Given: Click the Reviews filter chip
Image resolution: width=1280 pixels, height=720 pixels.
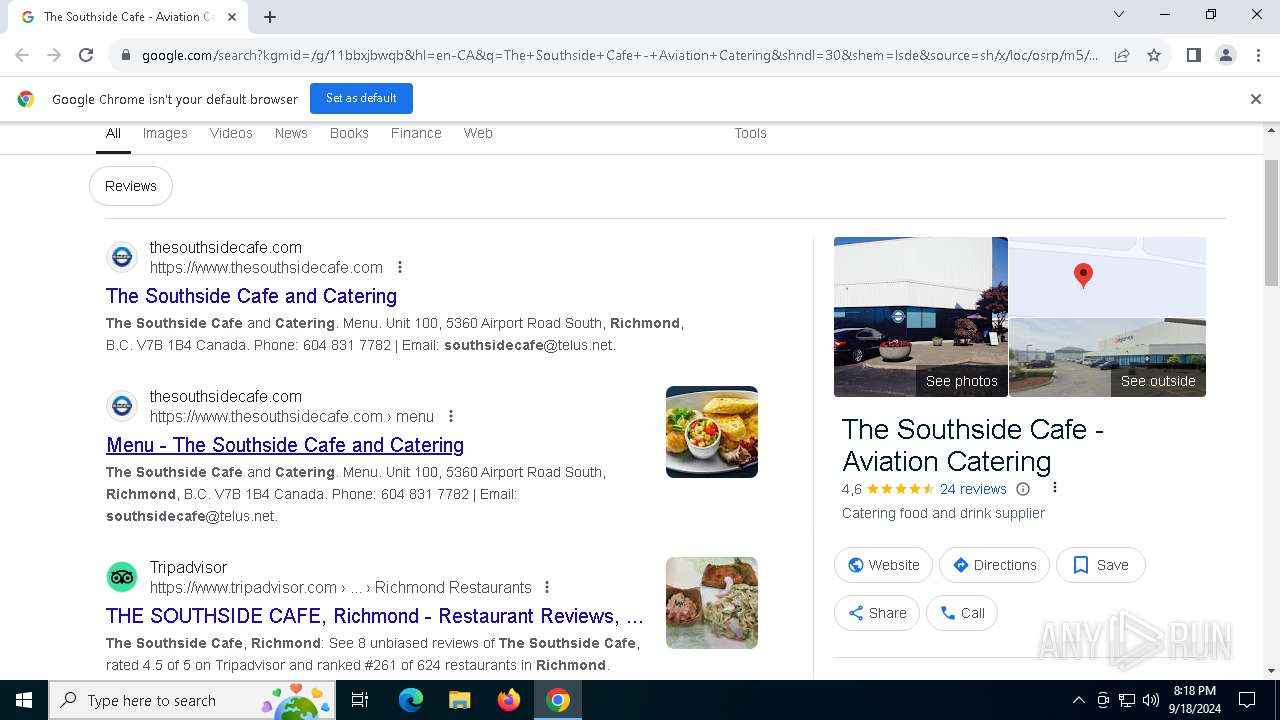Looking at the screenshot, I should coord(131,186).
